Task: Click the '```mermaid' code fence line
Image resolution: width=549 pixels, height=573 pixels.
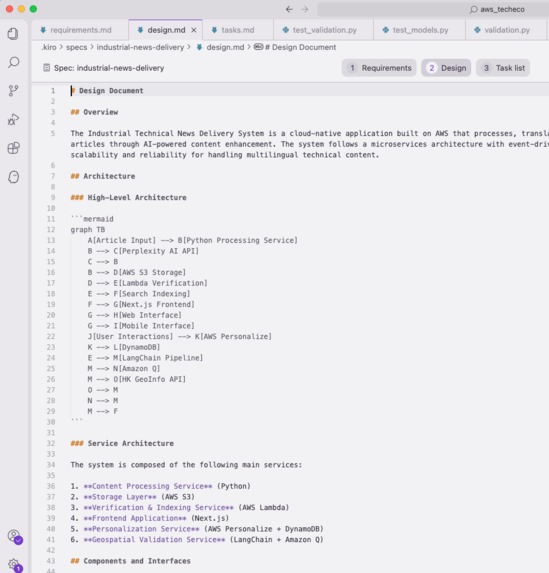Action: pyautogui.click(x=92, y=219)
